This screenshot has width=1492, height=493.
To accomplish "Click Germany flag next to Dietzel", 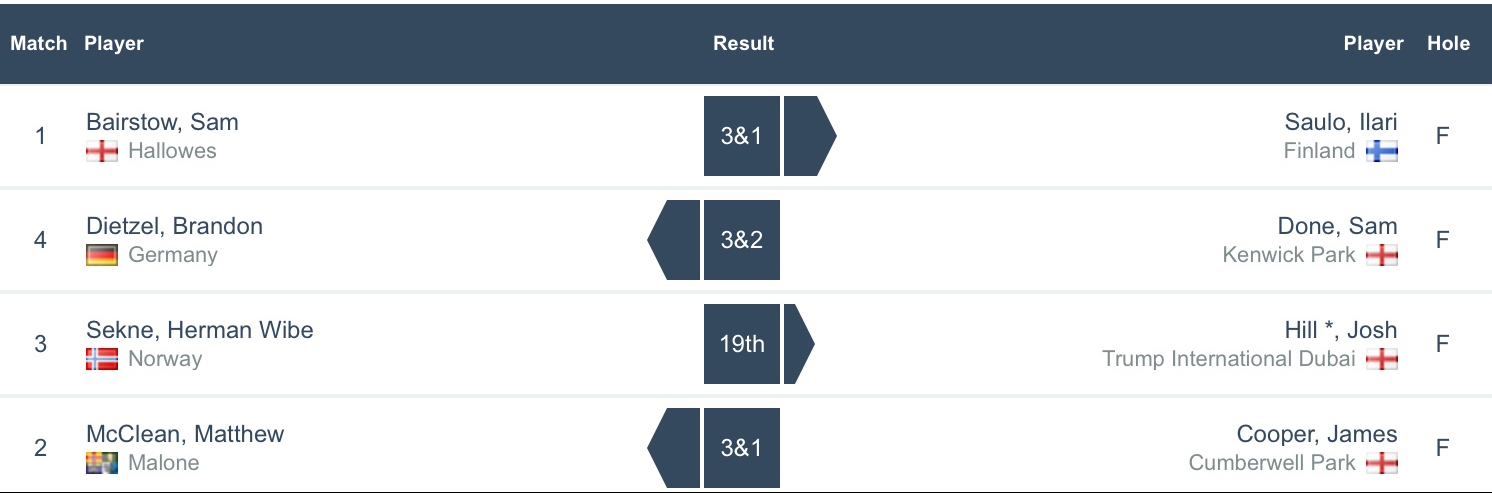I will pyautogui.click(x=102, y=255).
